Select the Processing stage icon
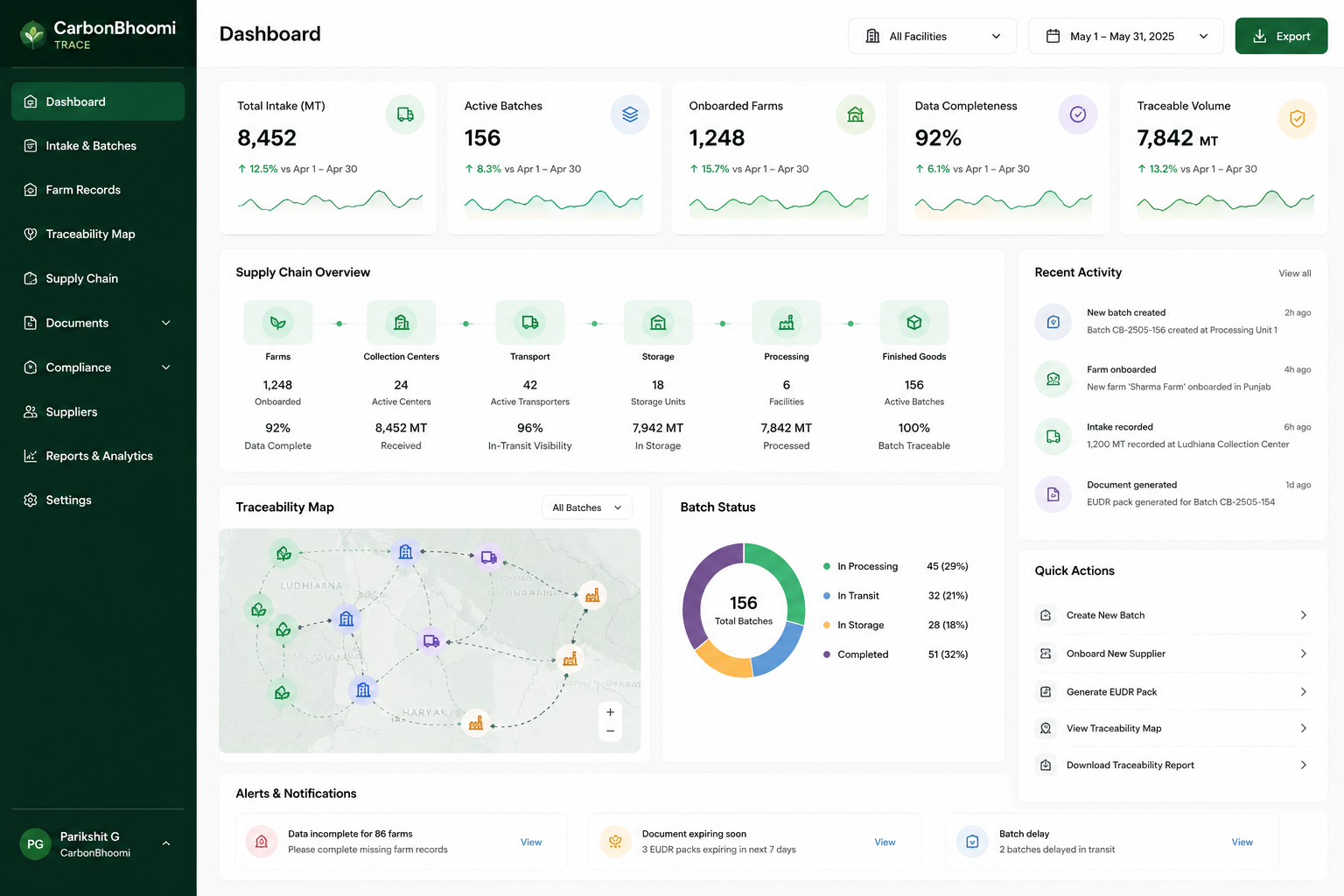This screenshot has width=1344, height=896. coord(787,323)
